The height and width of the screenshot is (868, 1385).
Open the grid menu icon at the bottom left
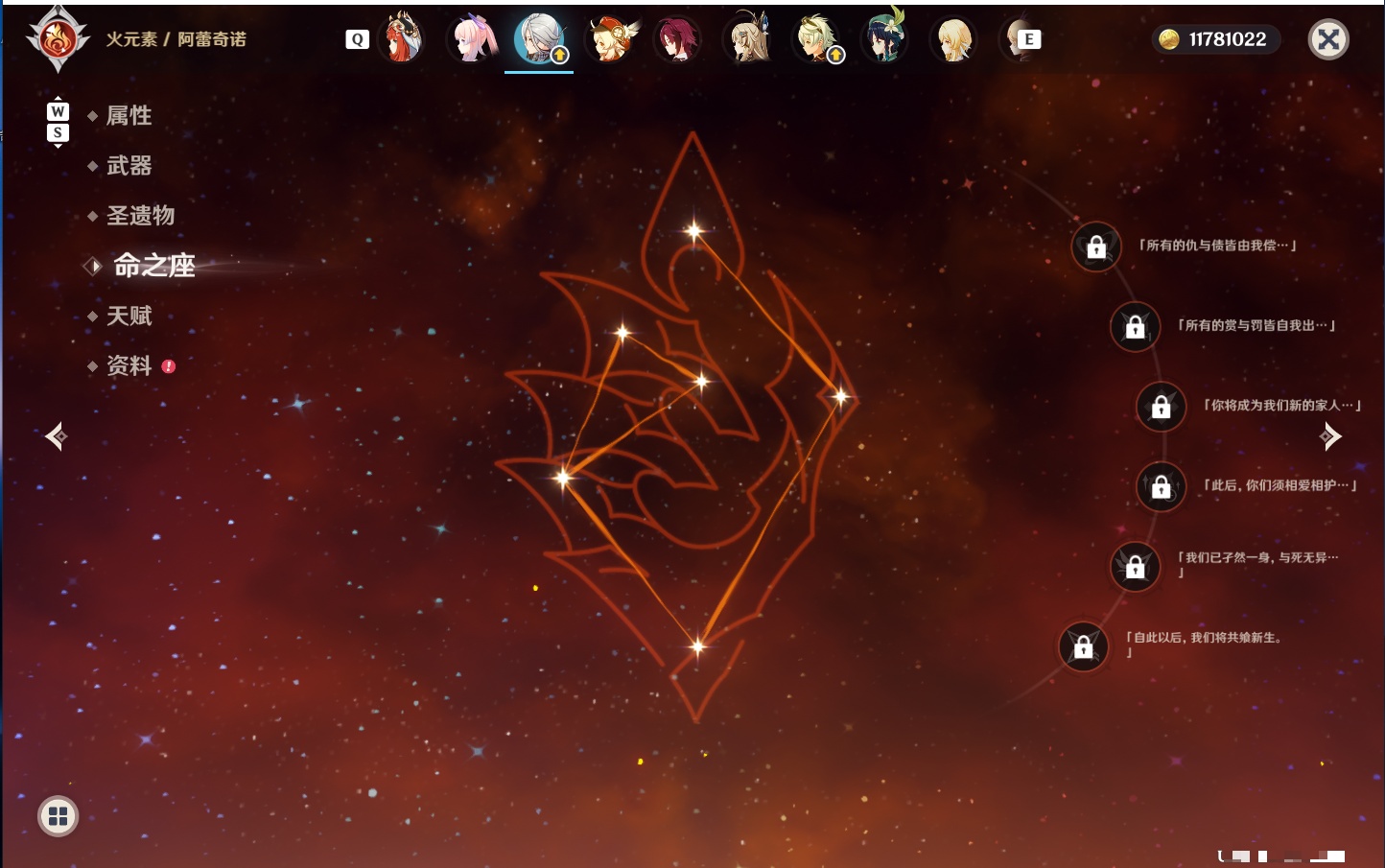click(58, 816)
